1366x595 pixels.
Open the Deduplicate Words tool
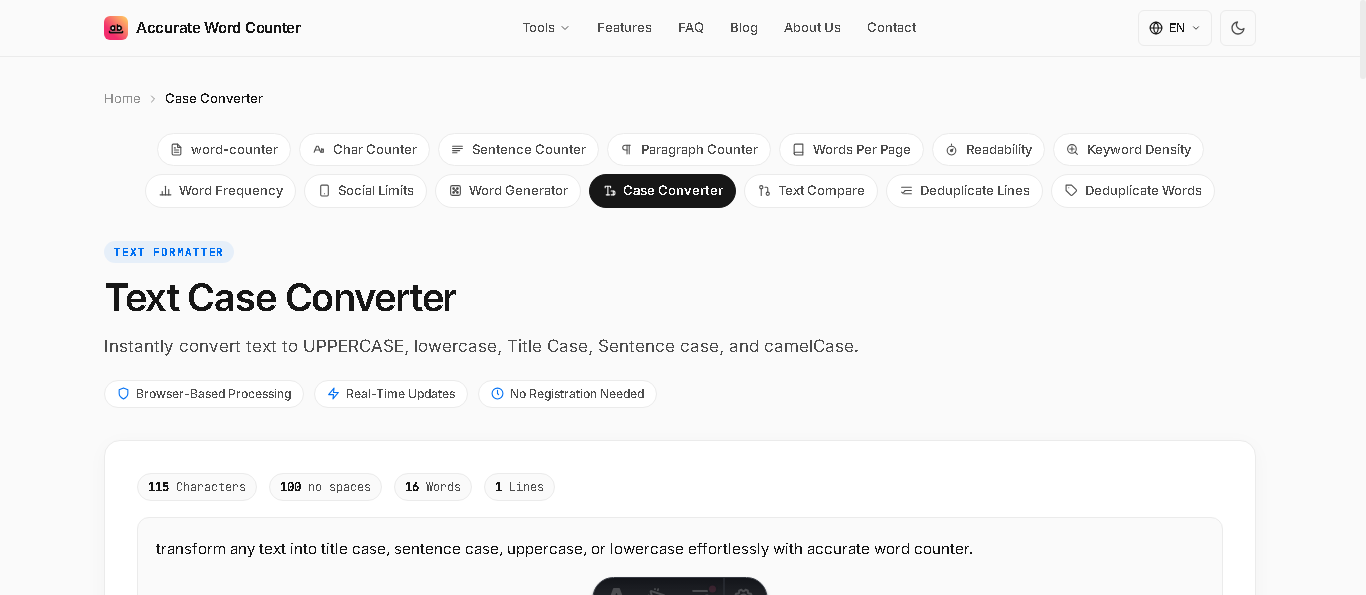click(1133, 191)
